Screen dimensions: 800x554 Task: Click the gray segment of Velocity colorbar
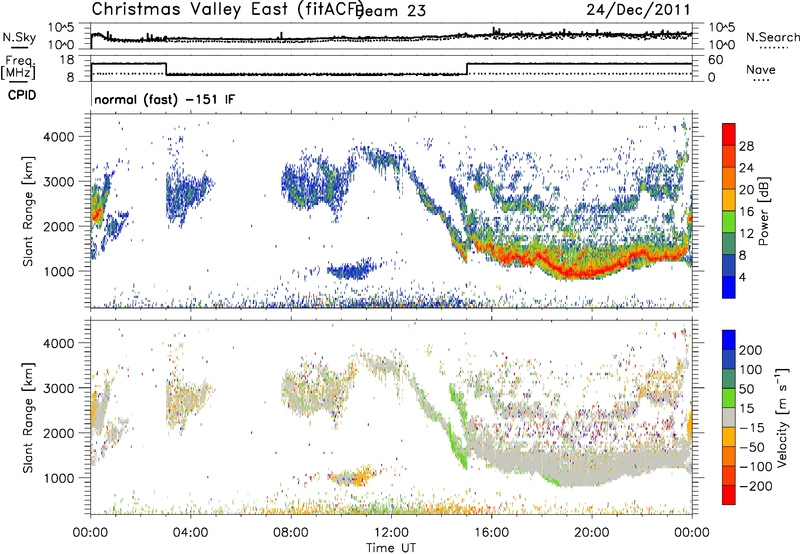tap(729, 418)
